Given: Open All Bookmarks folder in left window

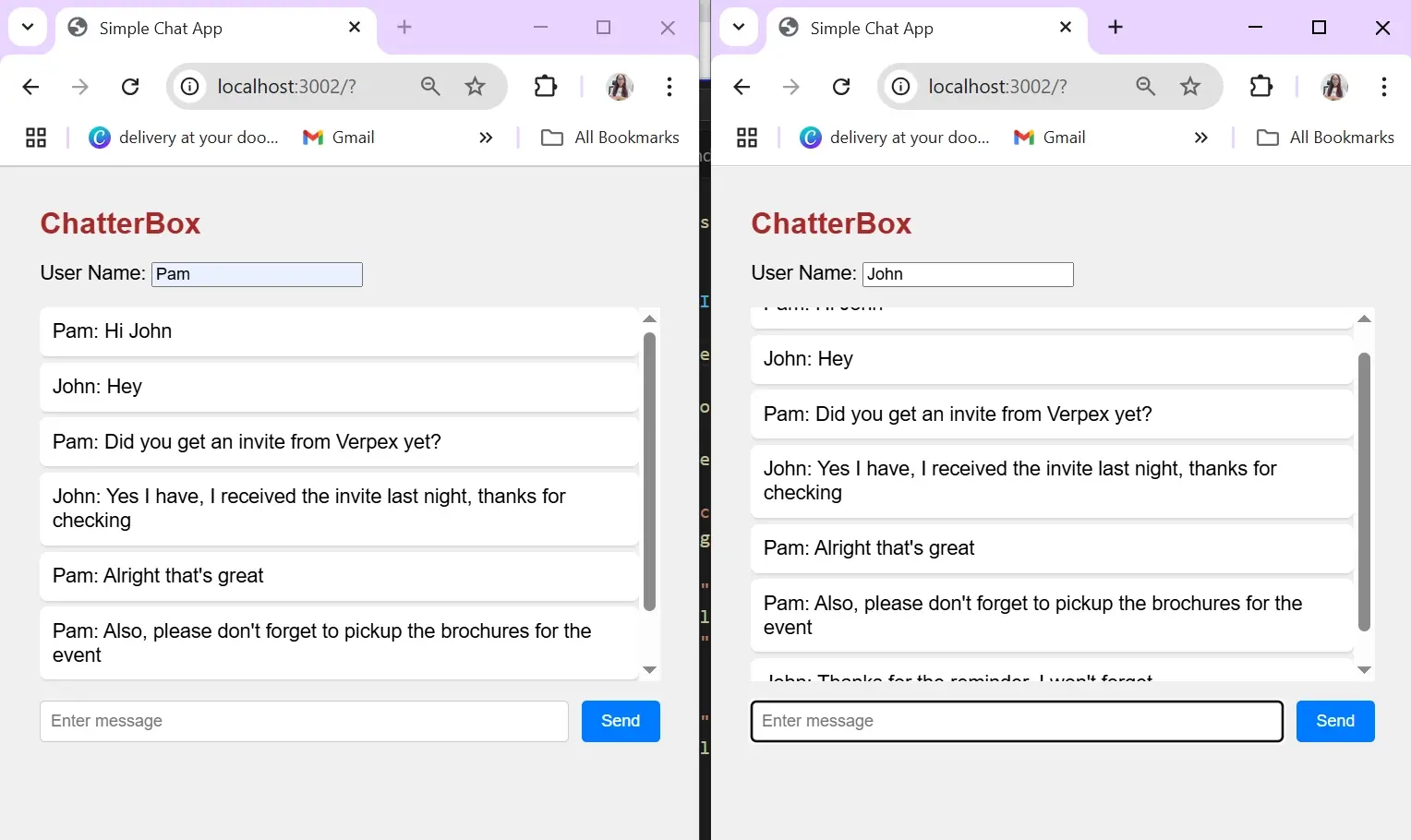Looking at the screenshot, I should (610, 138).
